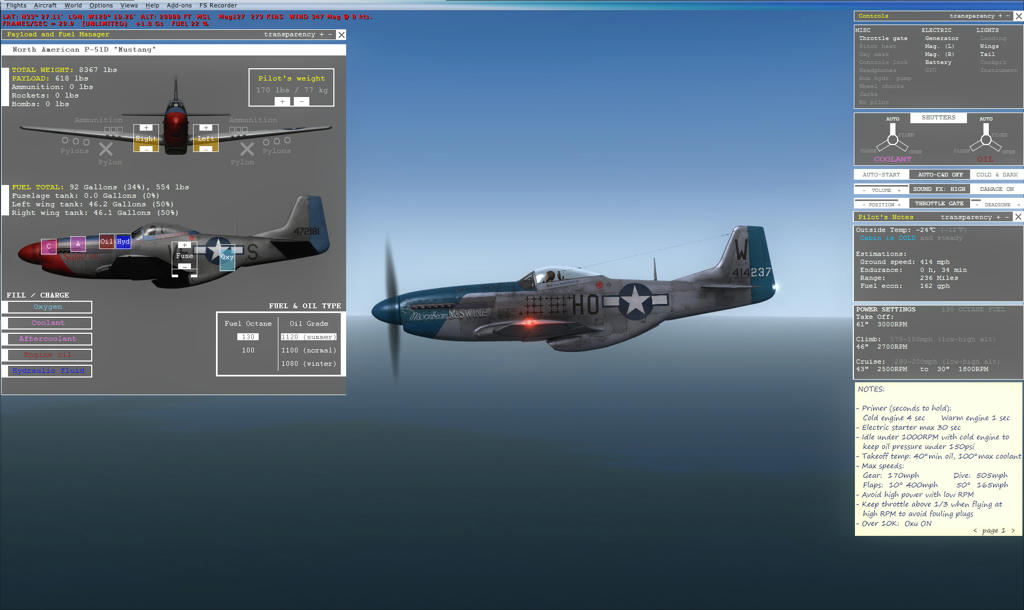Viewport: 1024px width, 610px height.
Task: Remove fuel from Left wing tank
Action: (205, 149)
